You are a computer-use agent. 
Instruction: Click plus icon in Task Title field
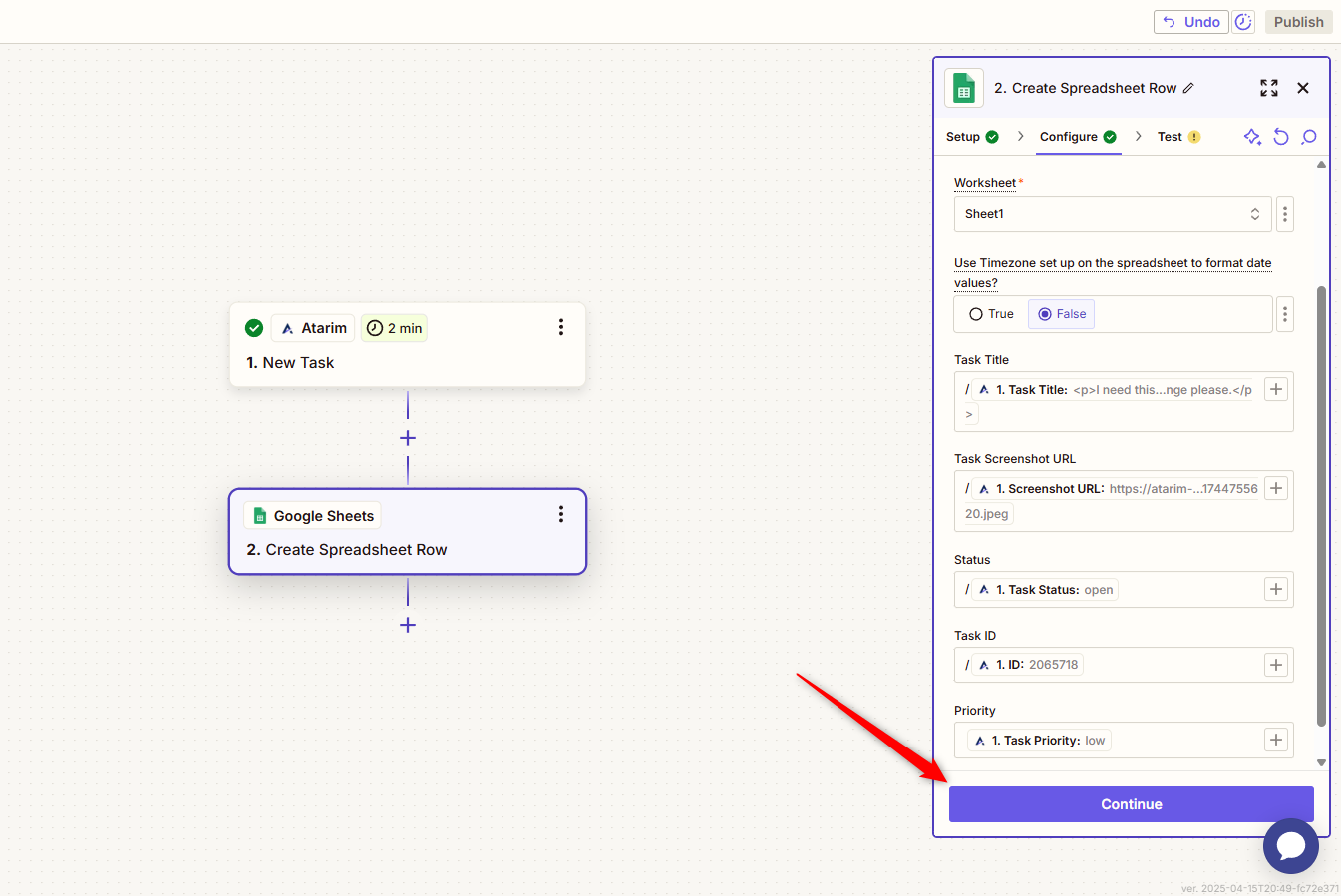click(x=1276, y=389)
